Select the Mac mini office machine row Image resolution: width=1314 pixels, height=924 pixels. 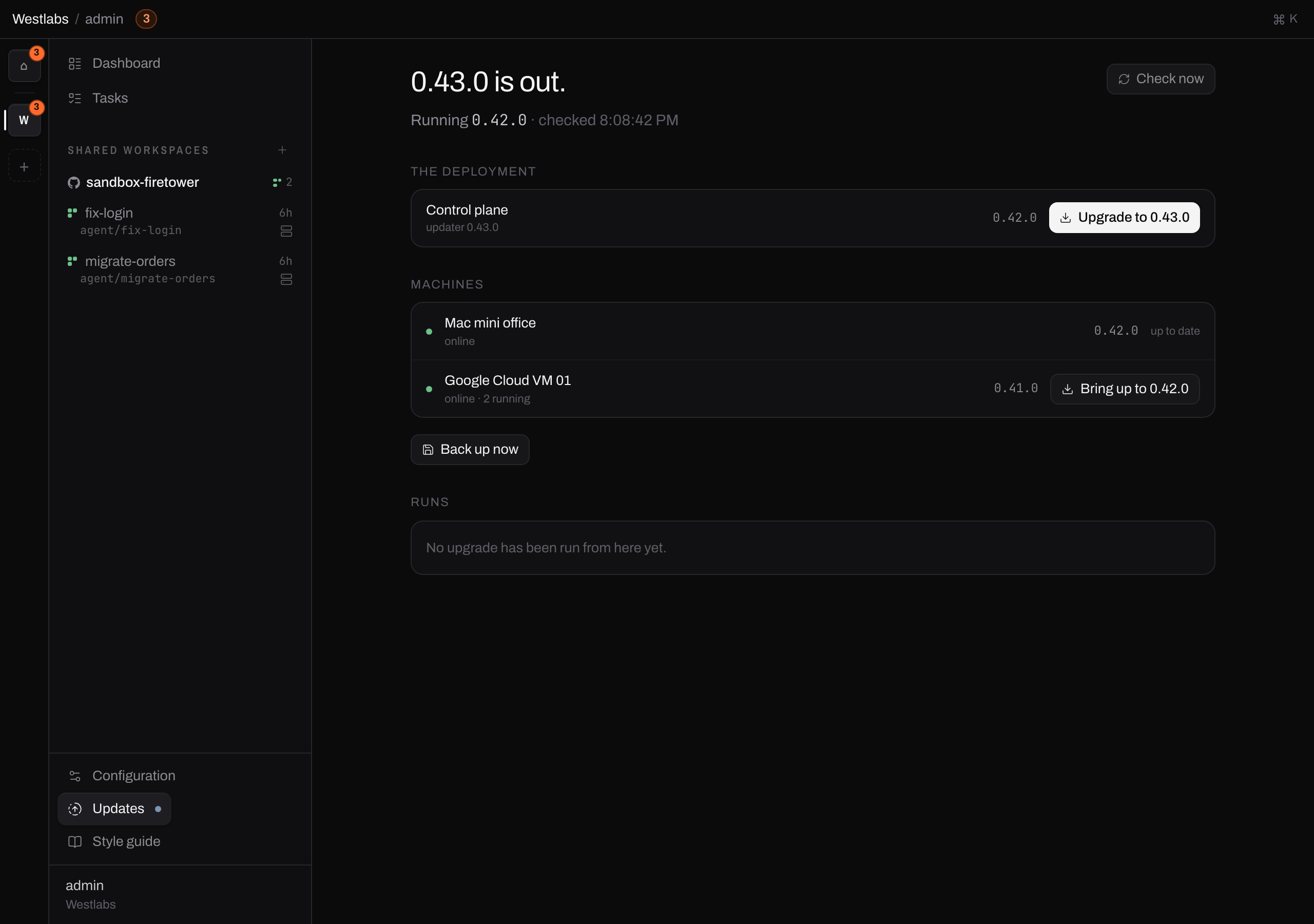[x=813, y=332]
